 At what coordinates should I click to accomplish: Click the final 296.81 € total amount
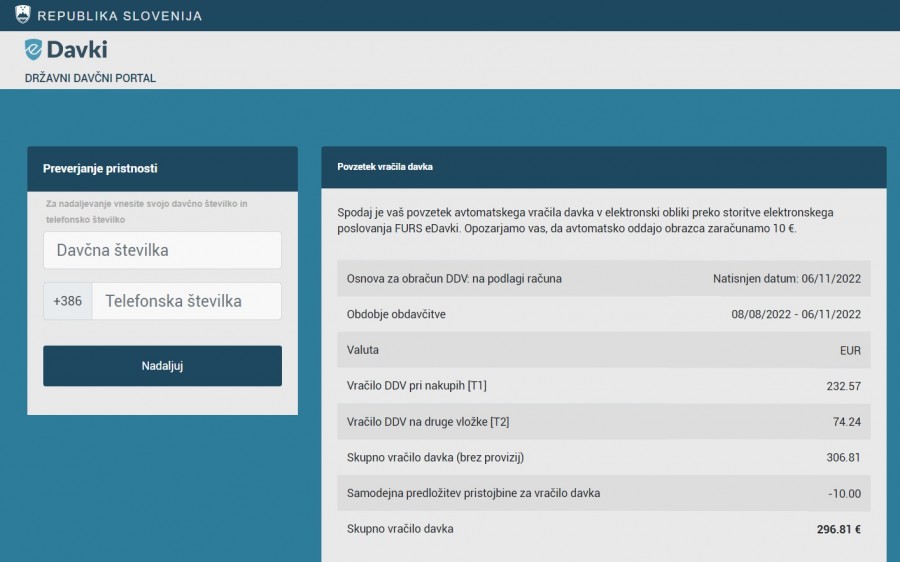coord(838,529)
